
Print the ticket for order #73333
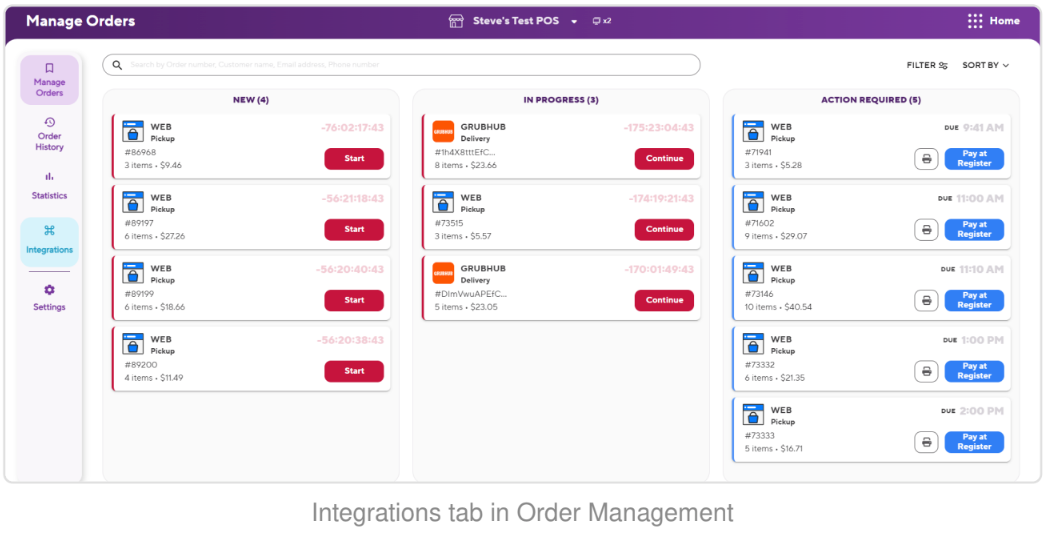coord(926,442)
